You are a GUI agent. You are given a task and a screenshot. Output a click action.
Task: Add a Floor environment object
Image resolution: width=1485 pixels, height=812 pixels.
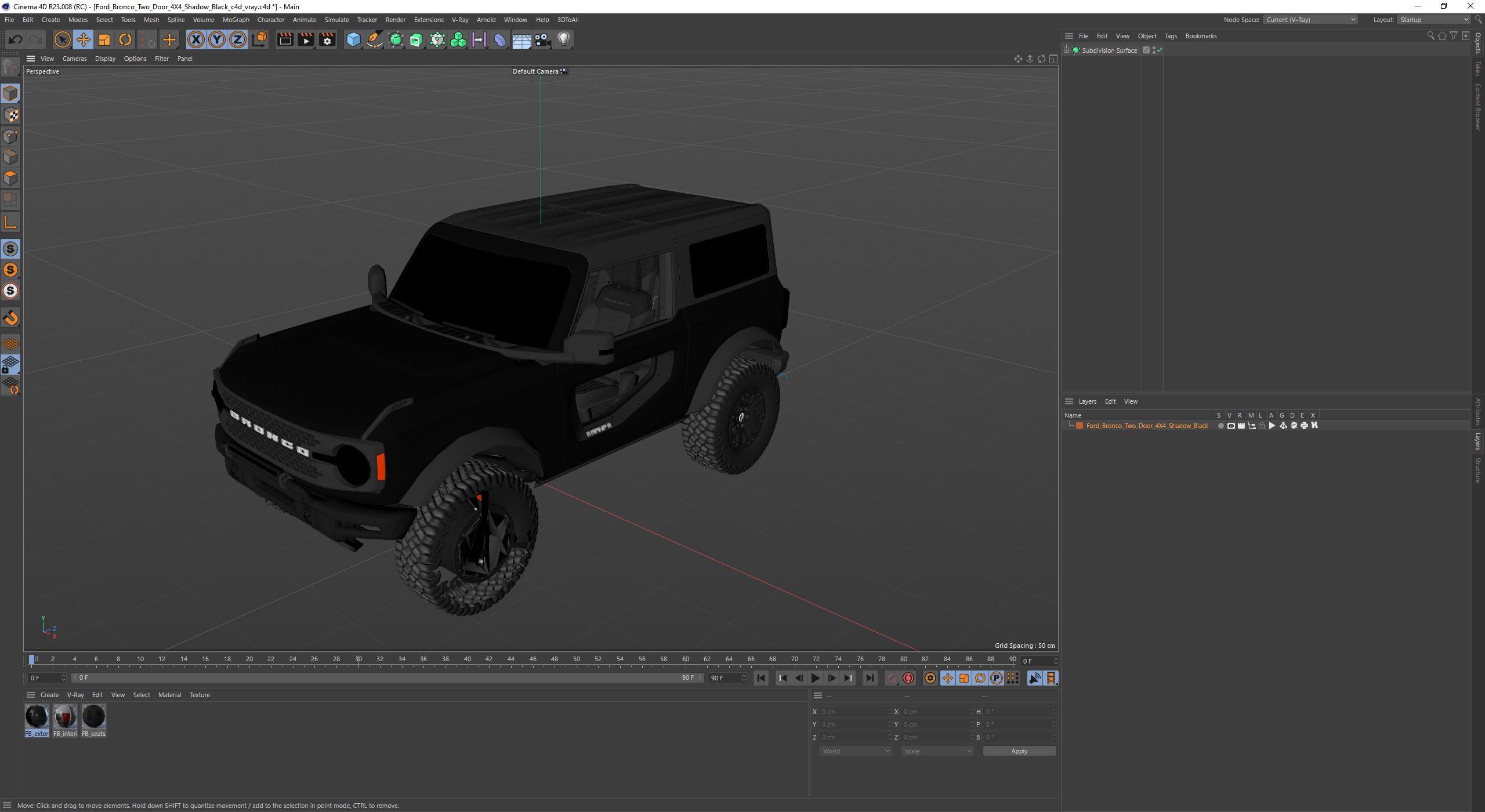click(x=521, y=40)
